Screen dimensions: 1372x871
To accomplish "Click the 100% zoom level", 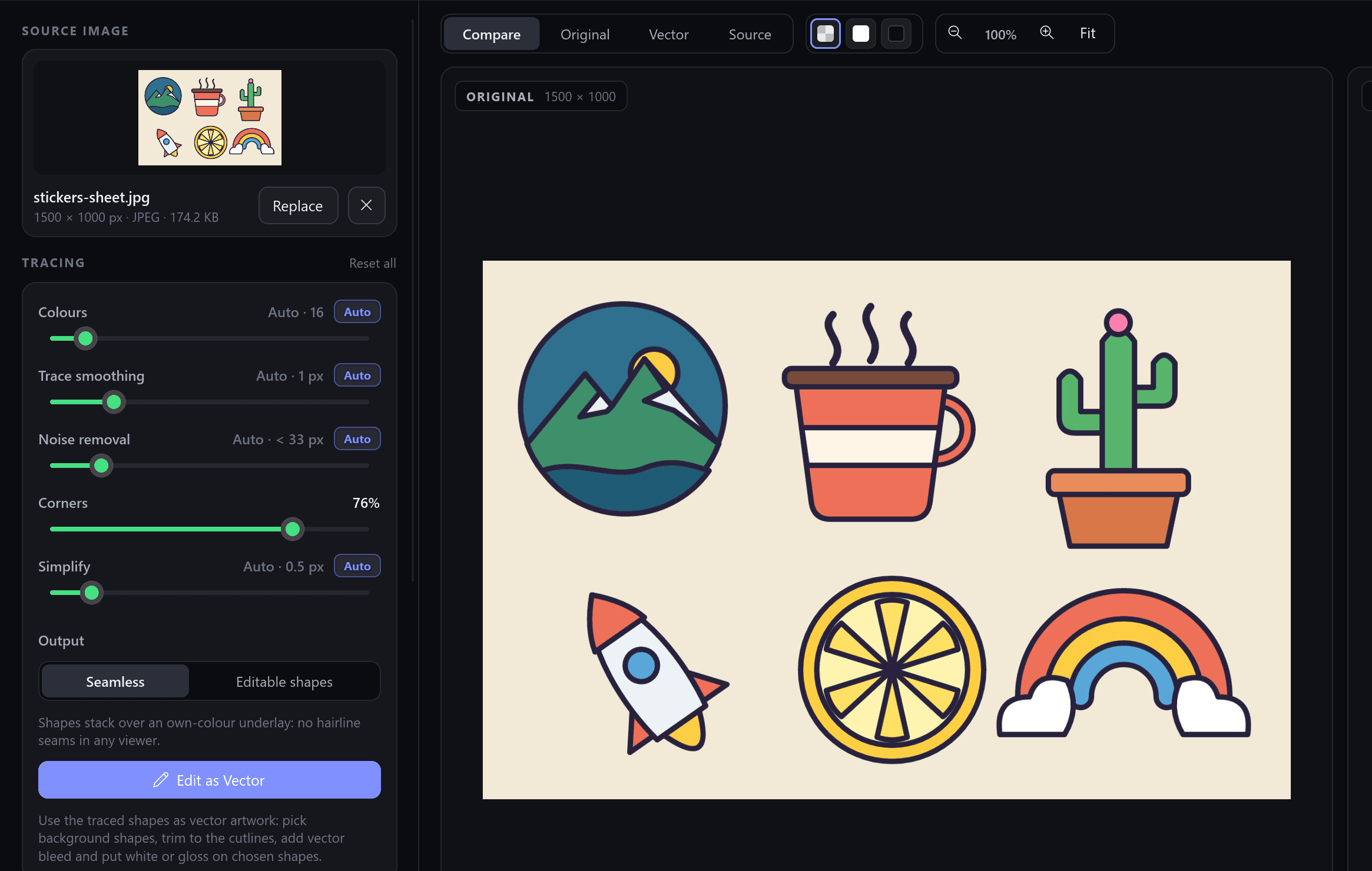I will click(x=1000, y=34).
